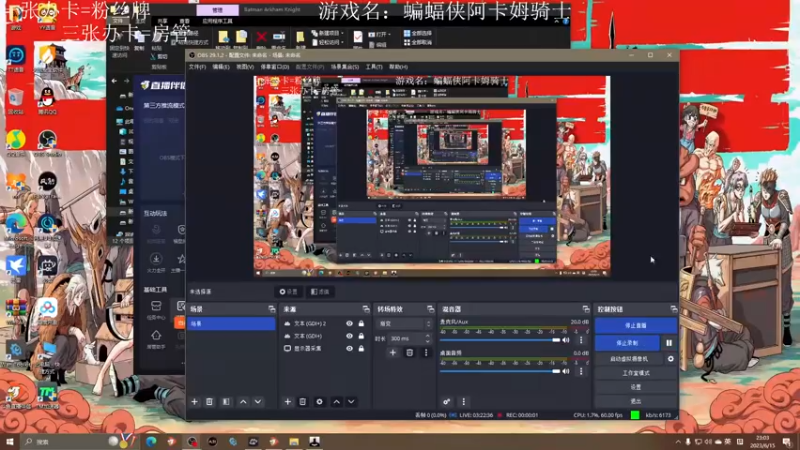Click the Stop Recording button
This screenshot has width=800, height=450.
point(627,343)
